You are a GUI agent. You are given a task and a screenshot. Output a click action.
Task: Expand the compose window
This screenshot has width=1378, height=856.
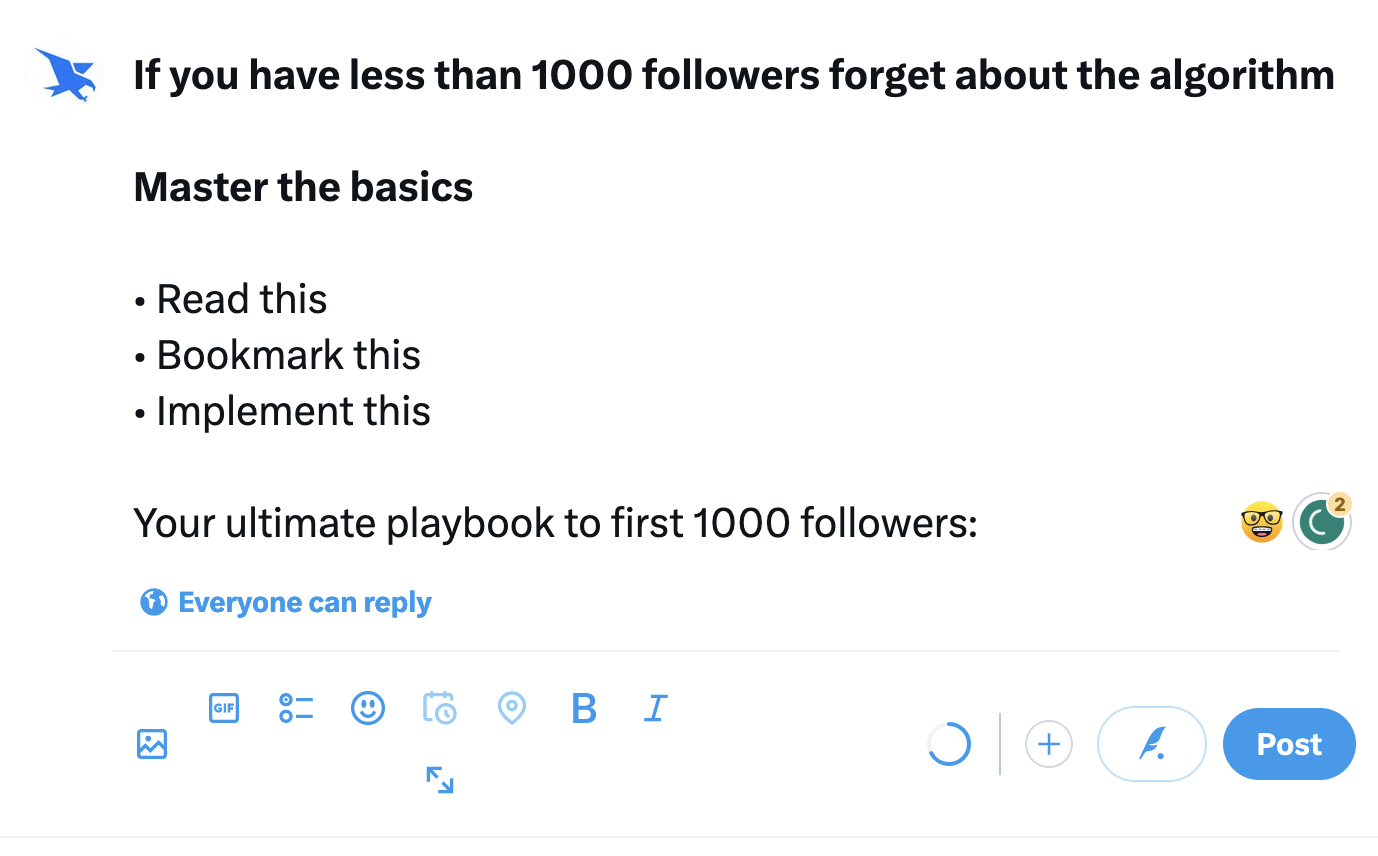pos(440,780)
